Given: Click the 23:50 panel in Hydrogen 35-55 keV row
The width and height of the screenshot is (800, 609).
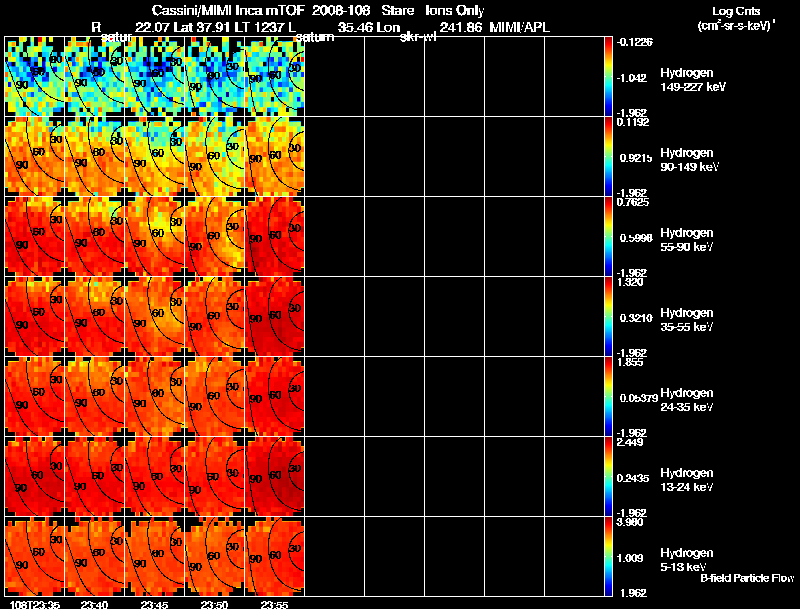Looking at the screenshot, I should tap(214, 316).
